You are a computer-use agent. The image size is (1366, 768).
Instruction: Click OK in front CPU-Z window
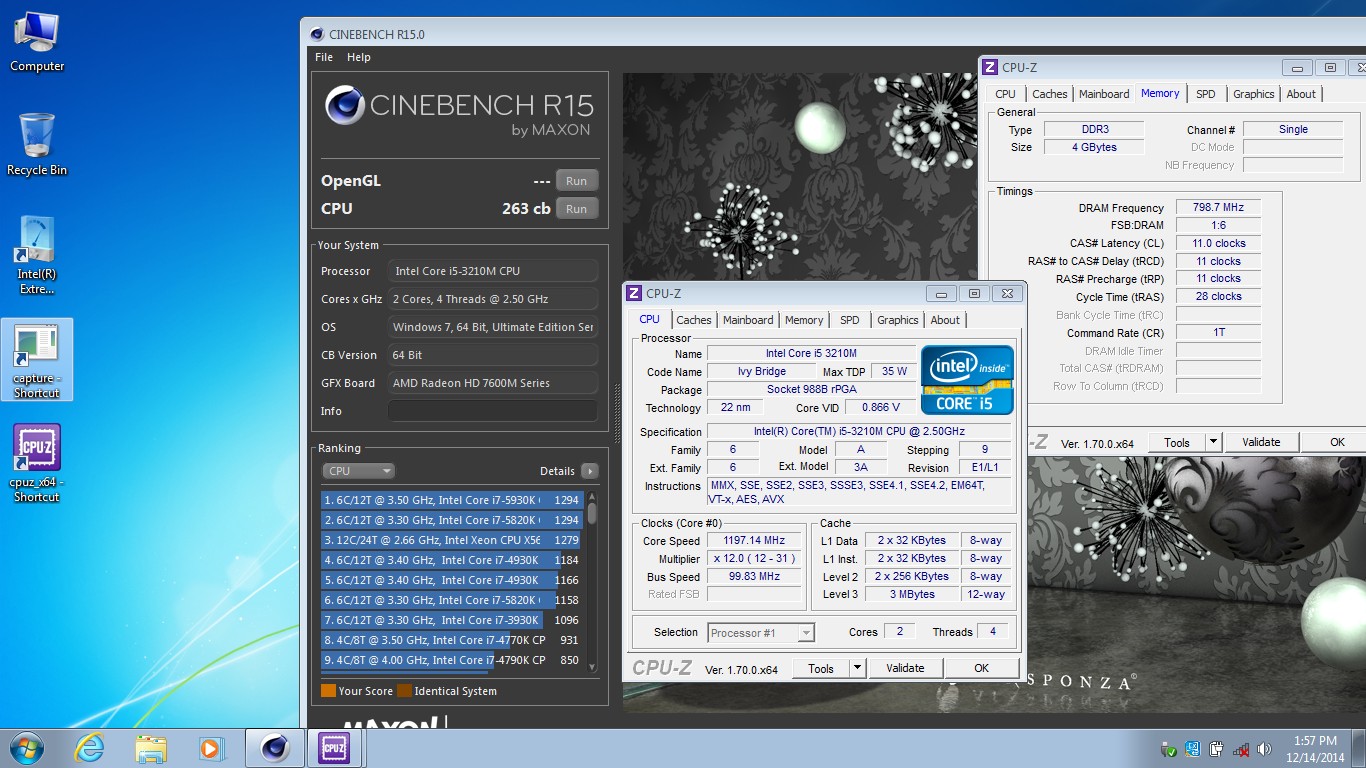[981, 668]
